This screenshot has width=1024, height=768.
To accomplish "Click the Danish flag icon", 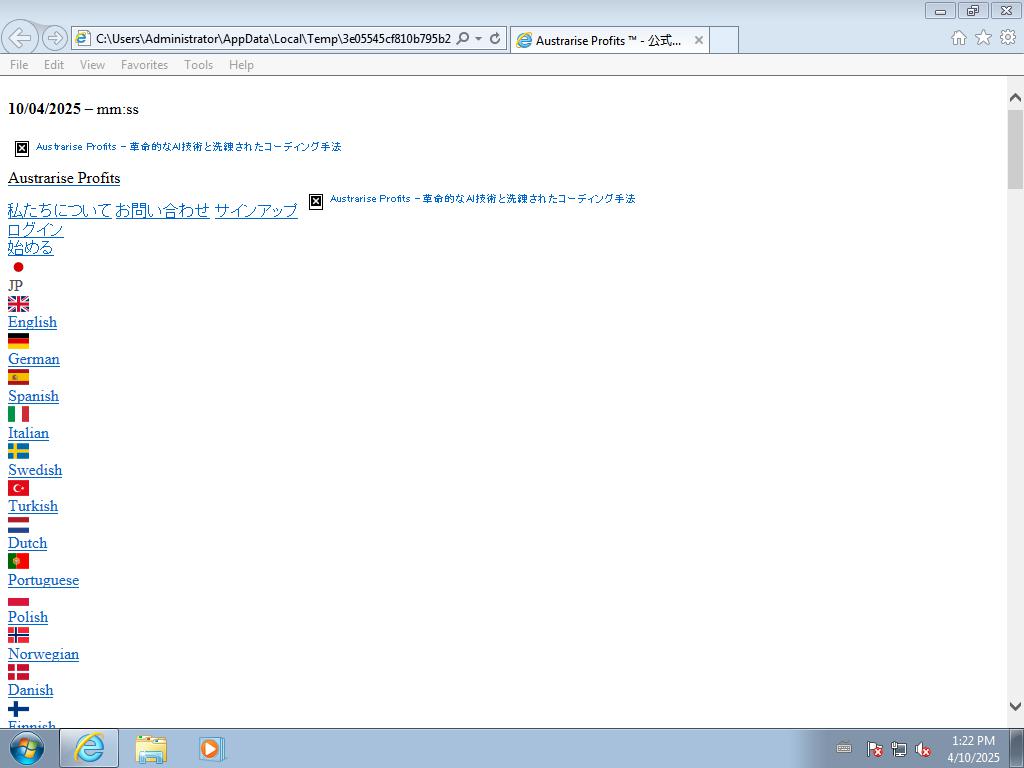I will click(x=18, y=672).
